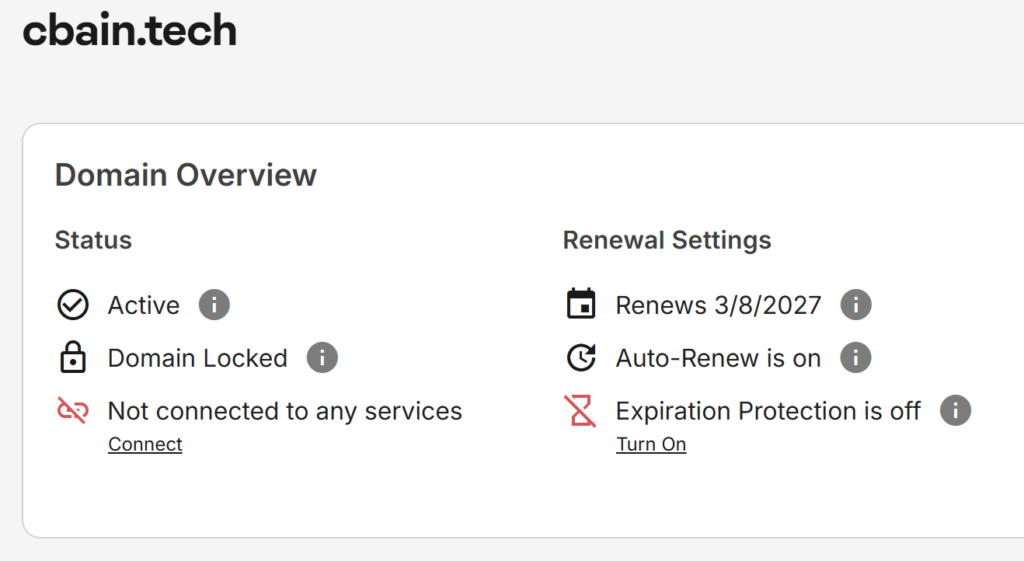
Task: Click the calendar icon beside the renewal date
Action: 581,304
